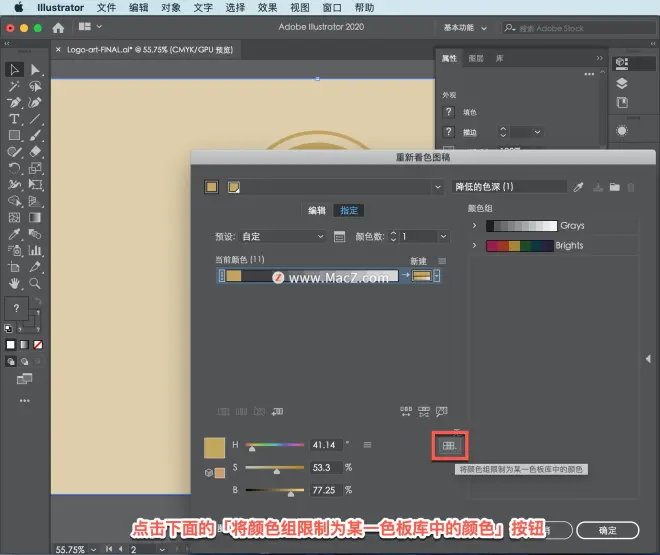
Task: Open the 文件 menu
Action: click(106, 8)
